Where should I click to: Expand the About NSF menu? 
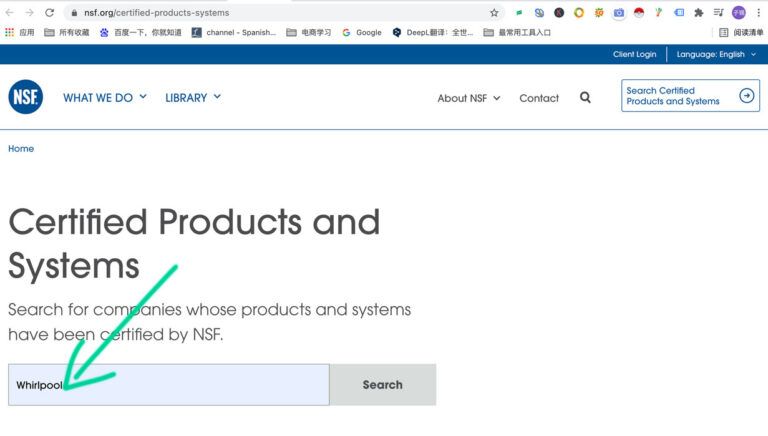tap(469, 98)
